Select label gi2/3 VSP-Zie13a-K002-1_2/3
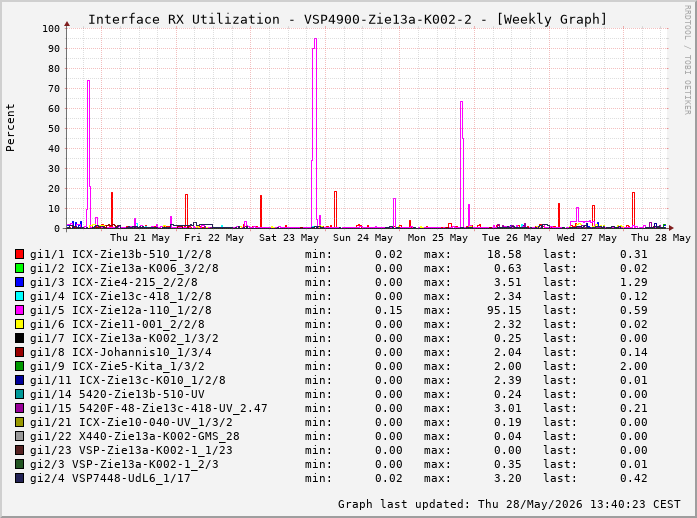This screenshot has height=518, width=697. [124, 464]
